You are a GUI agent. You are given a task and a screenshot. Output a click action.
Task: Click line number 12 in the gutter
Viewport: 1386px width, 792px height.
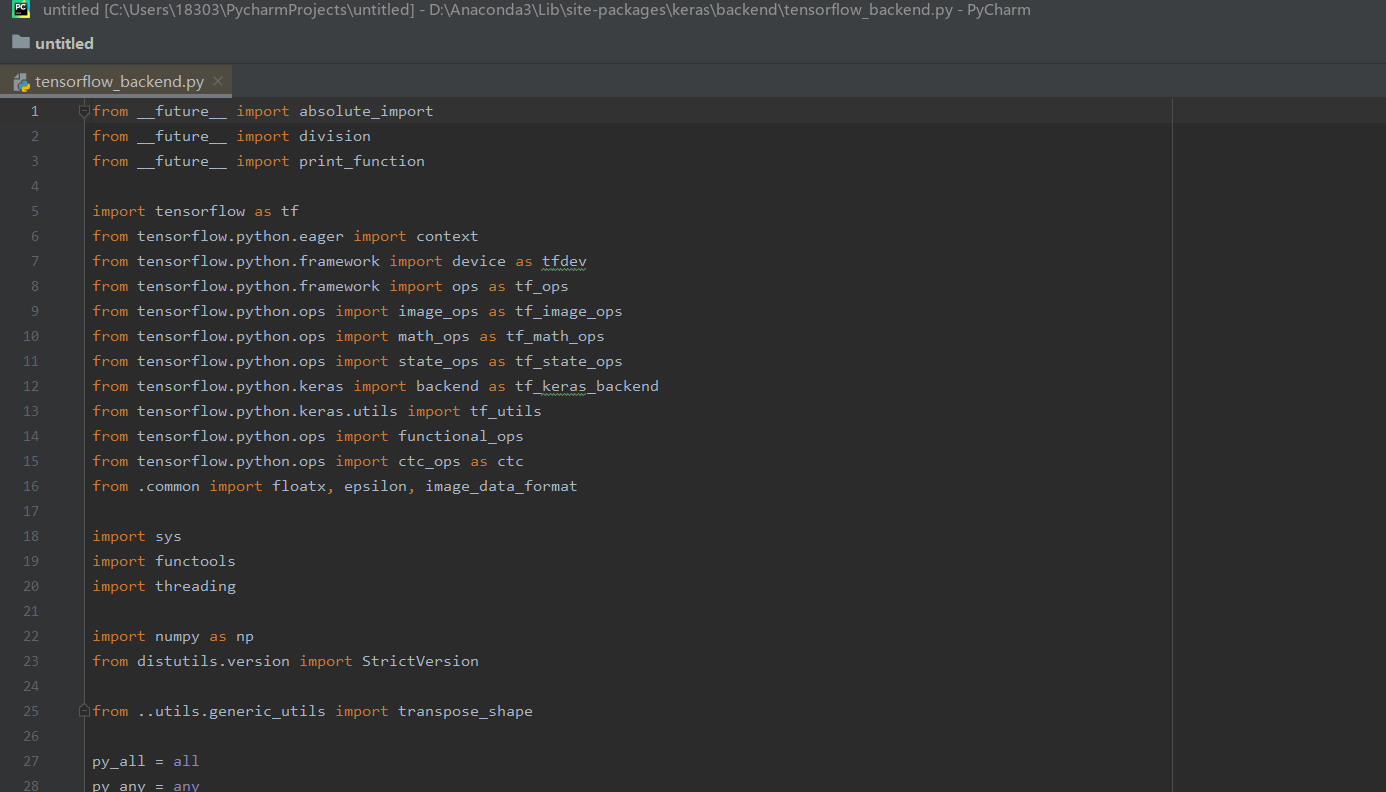tap(30, 386)
